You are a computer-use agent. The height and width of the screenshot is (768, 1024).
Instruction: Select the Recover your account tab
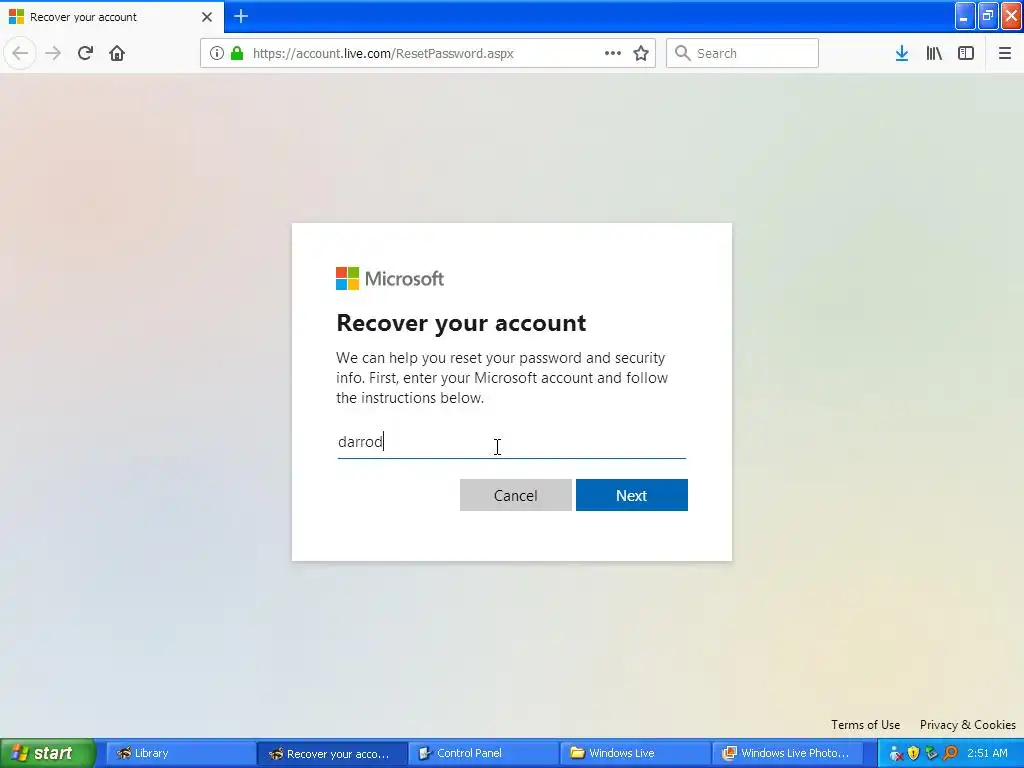(x=112, y=17)
